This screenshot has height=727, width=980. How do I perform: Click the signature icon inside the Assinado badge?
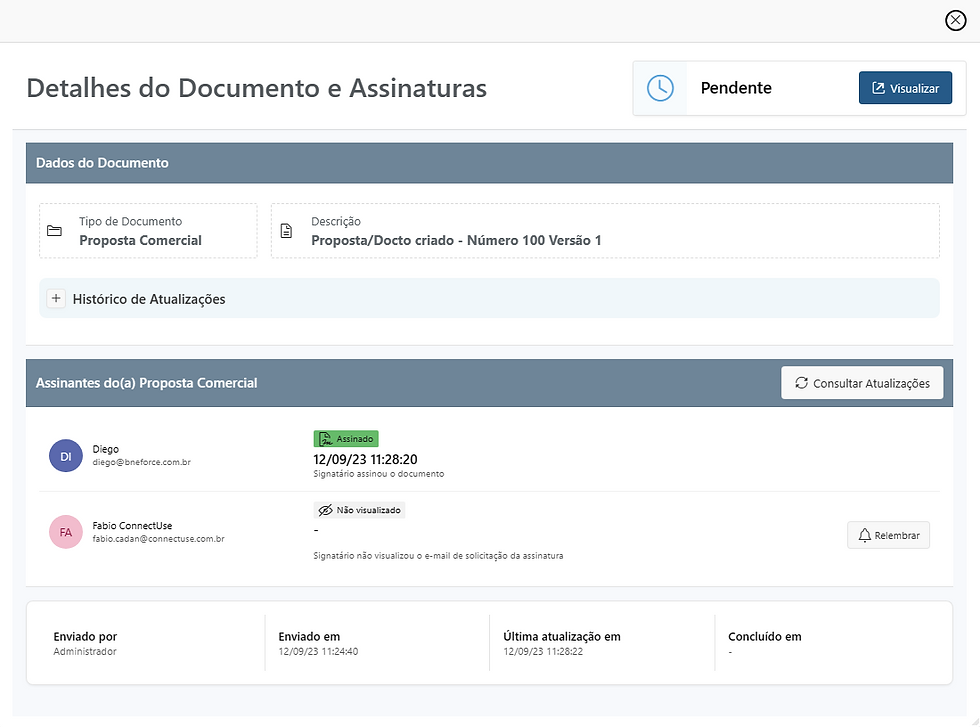tap(325, 438)
